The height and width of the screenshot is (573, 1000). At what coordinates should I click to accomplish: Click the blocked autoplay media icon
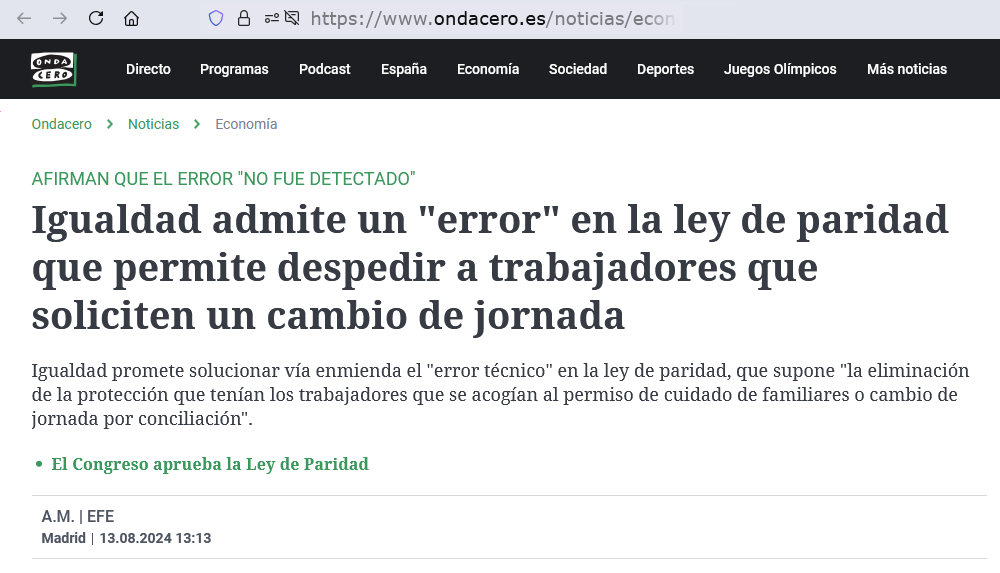[x=292, y=18]
